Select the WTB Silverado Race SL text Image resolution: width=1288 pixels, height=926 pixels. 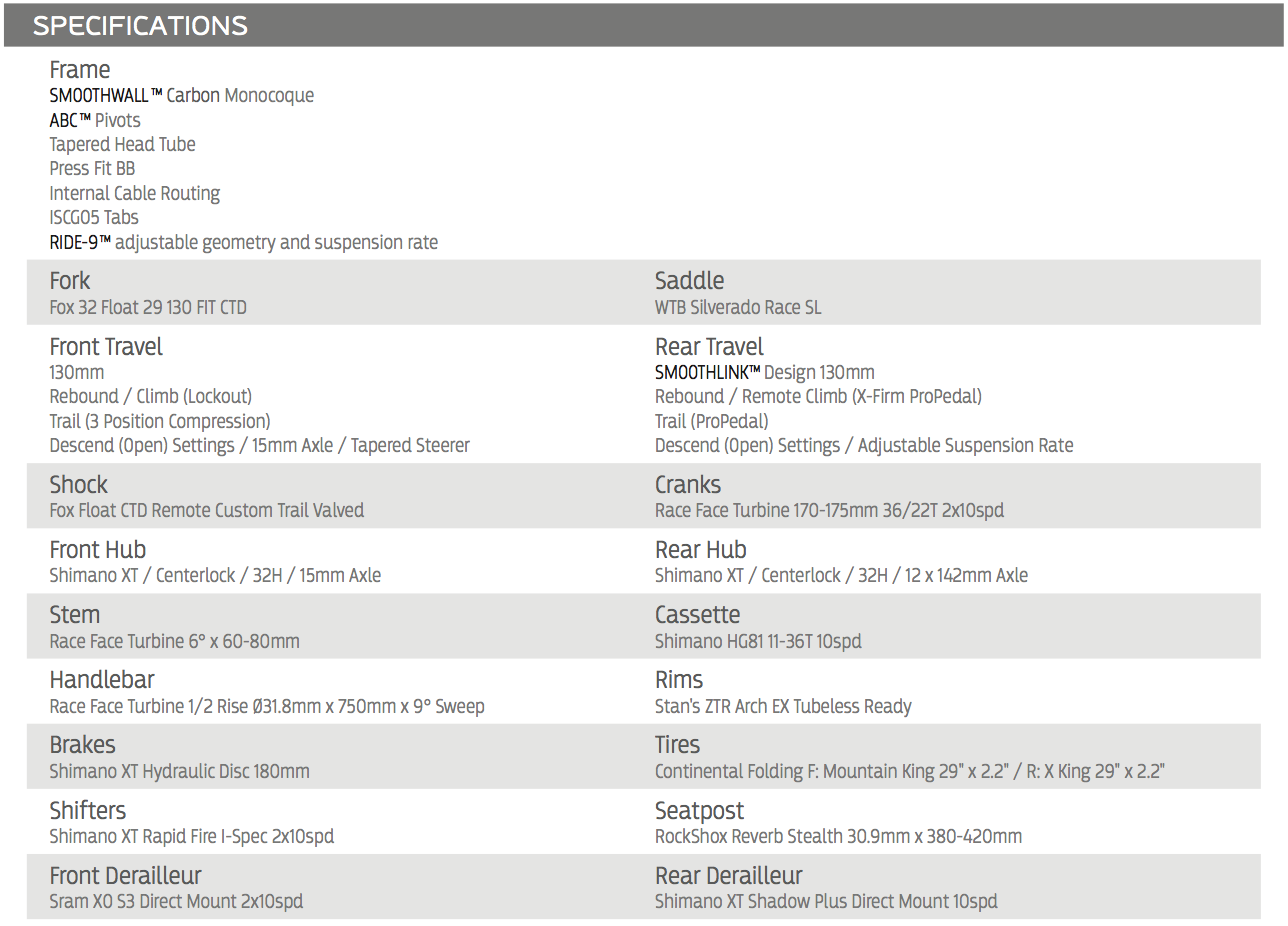738,308
